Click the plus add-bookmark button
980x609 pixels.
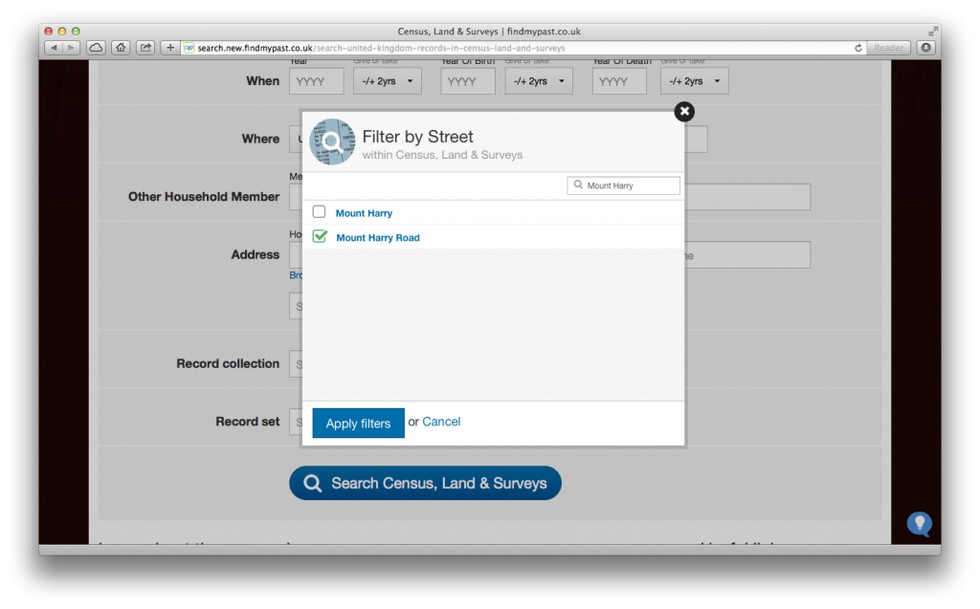coord(171,47)
